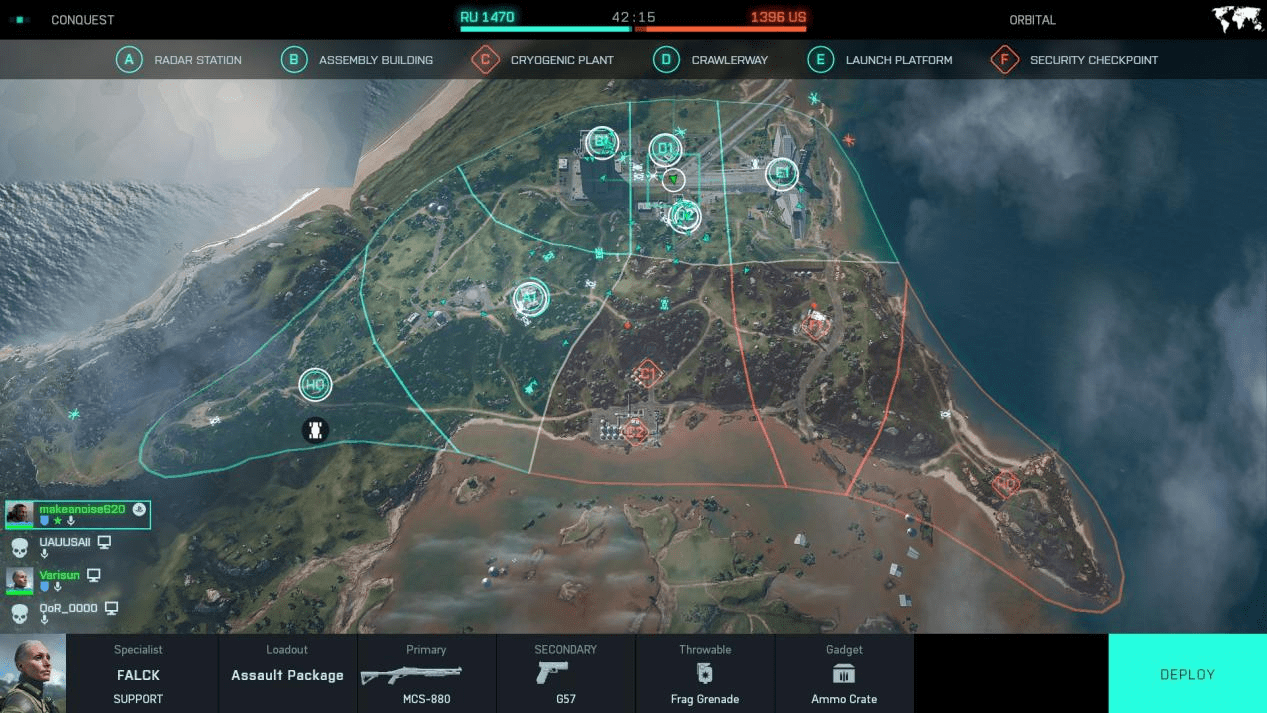Viewport: 1267px width, 713px height.
Task: Select objective E circle icon in header
Action: coord(820,60)
